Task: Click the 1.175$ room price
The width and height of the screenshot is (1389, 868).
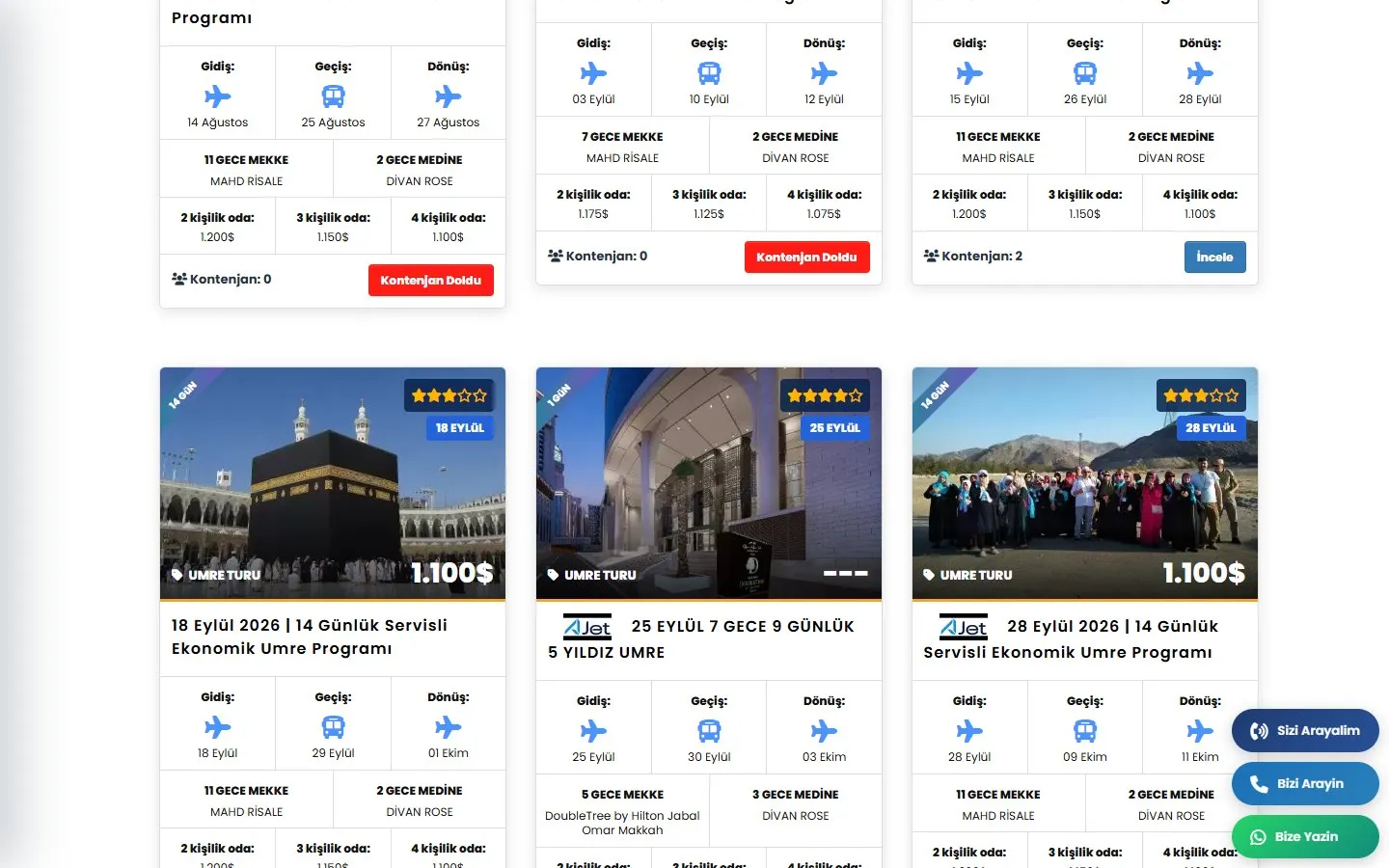Action: pyautogui.click(x=593, y=214)
